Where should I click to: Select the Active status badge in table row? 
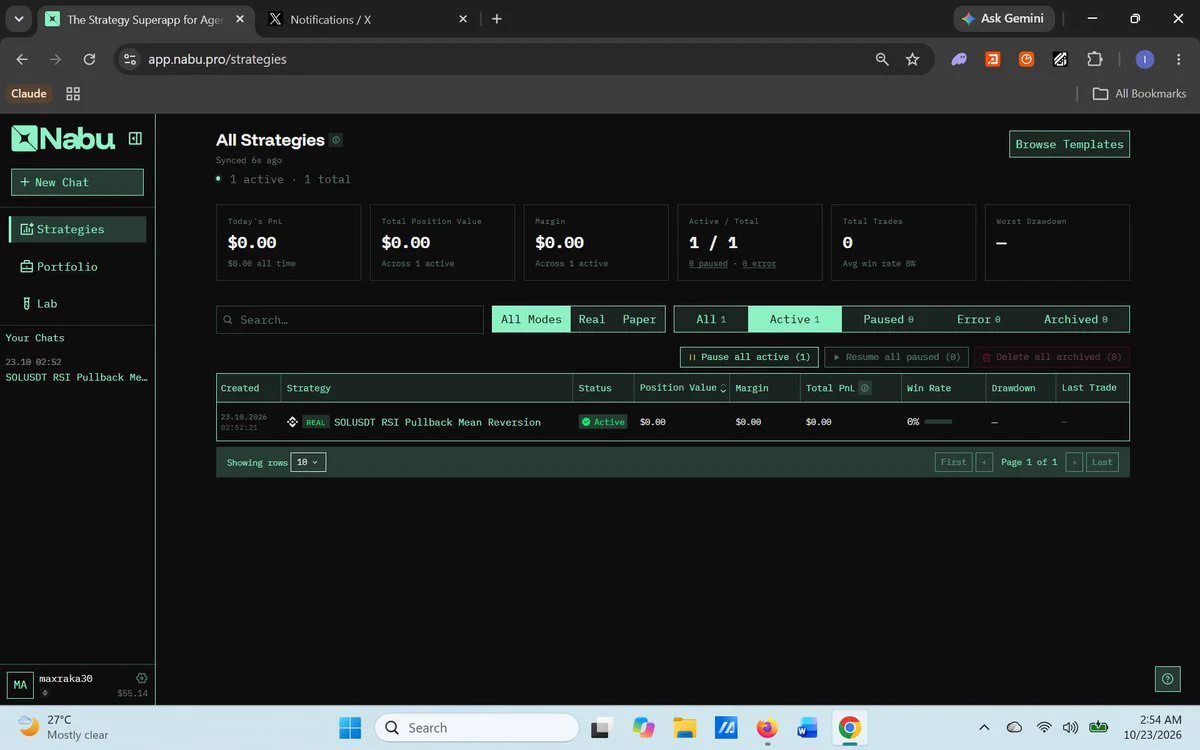point(603,422)
